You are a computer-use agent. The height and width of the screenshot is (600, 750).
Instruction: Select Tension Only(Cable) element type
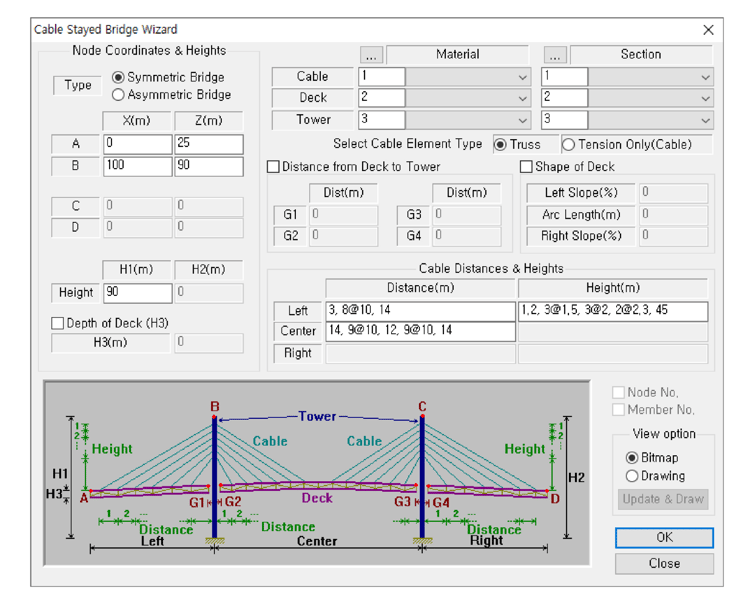569,144
